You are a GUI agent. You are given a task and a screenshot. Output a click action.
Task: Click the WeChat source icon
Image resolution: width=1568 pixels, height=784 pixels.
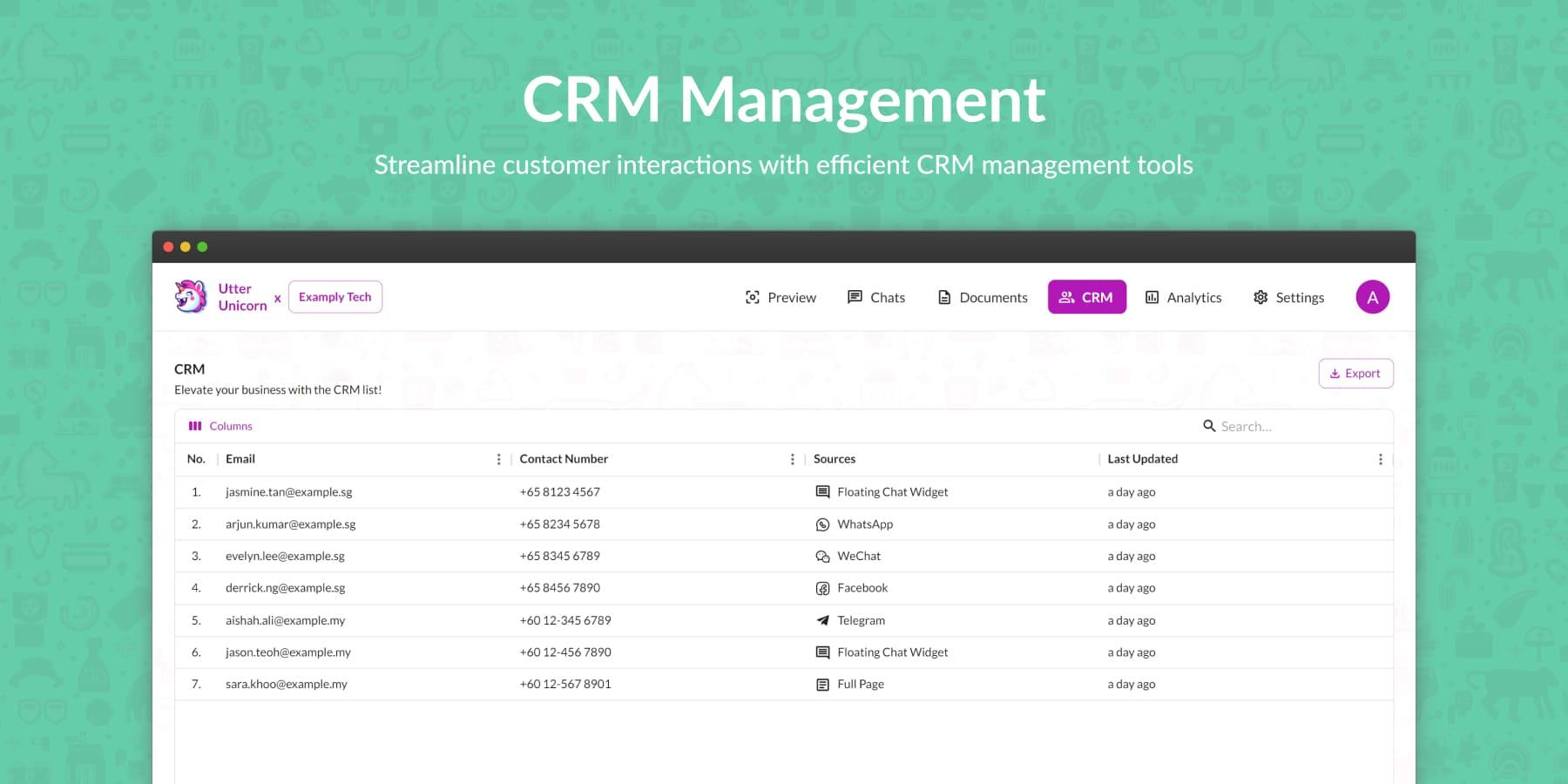822,557
